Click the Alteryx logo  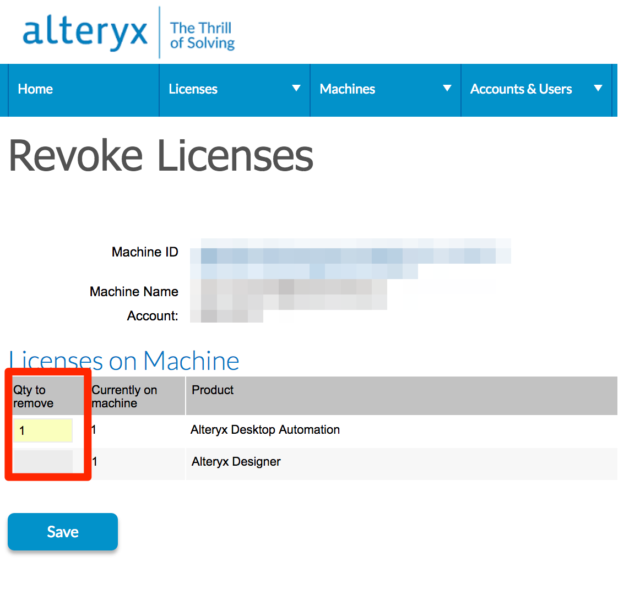pos(84,33)
